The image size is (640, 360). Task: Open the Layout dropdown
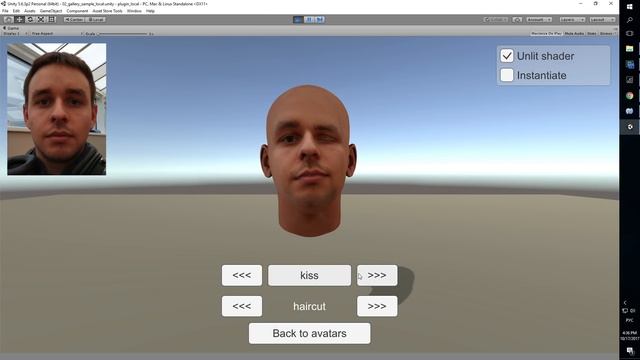click(602, 20)
